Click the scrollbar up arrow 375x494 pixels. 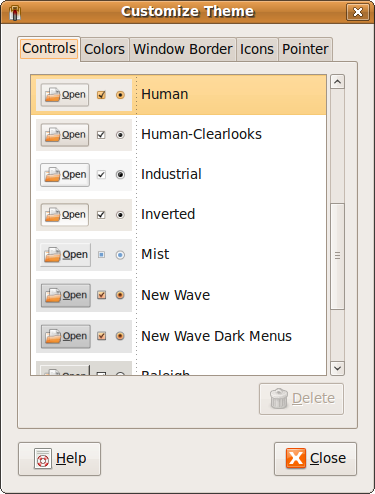[x=337, y=82]
